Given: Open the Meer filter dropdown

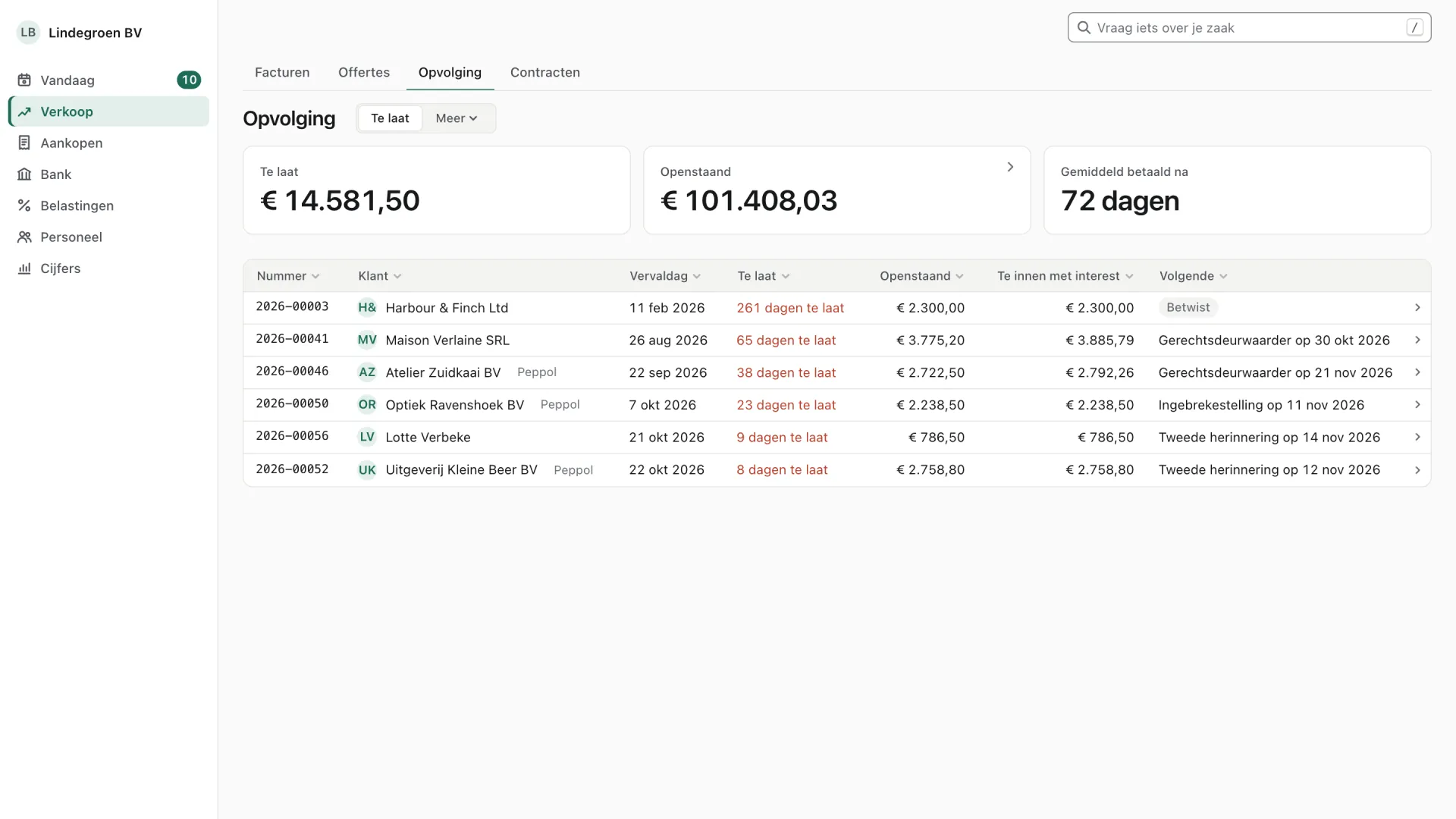Looking at the screenshot, I should coord(457,118).
